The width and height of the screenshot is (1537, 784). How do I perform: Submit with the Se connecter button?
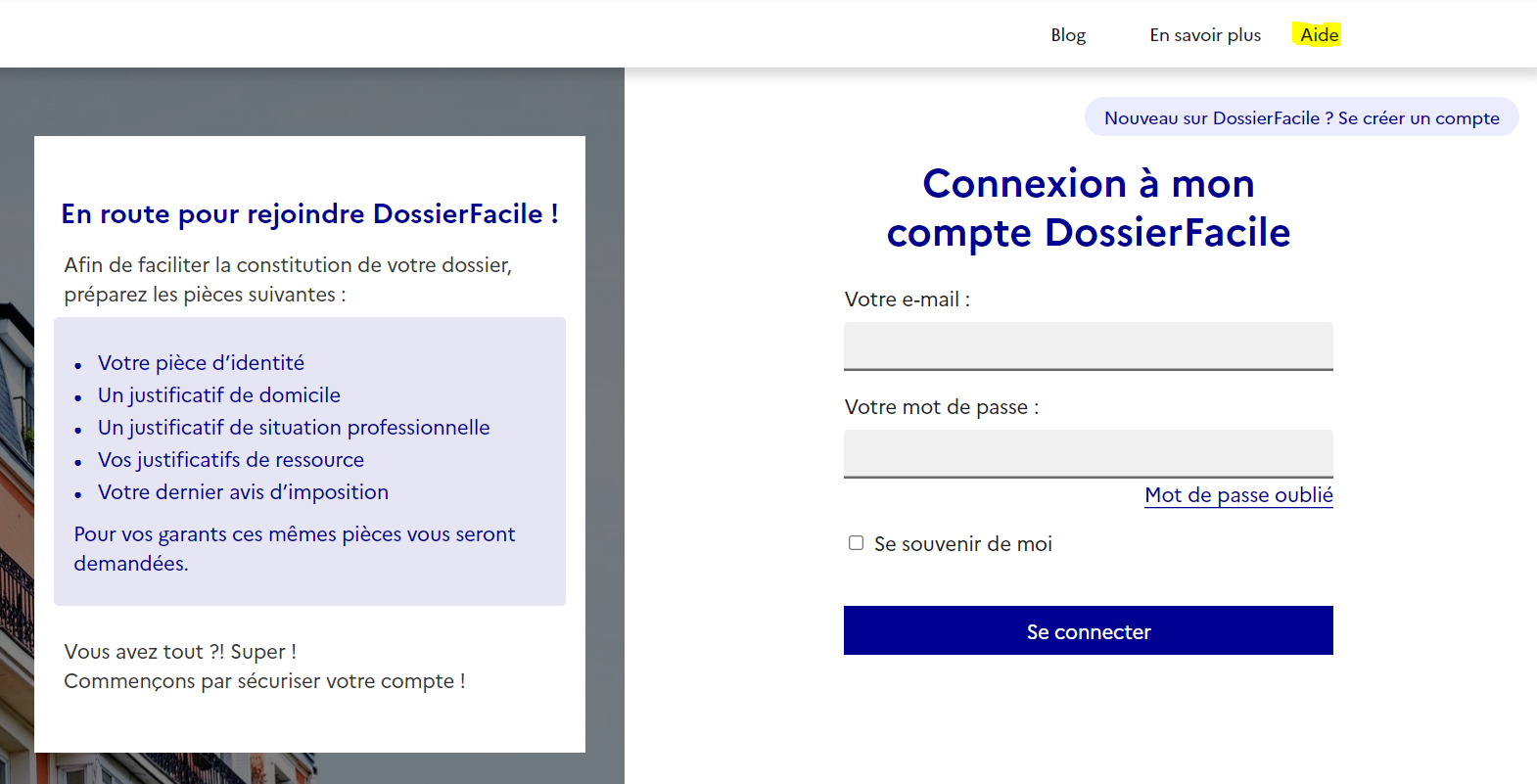[x=1089, y=630]
